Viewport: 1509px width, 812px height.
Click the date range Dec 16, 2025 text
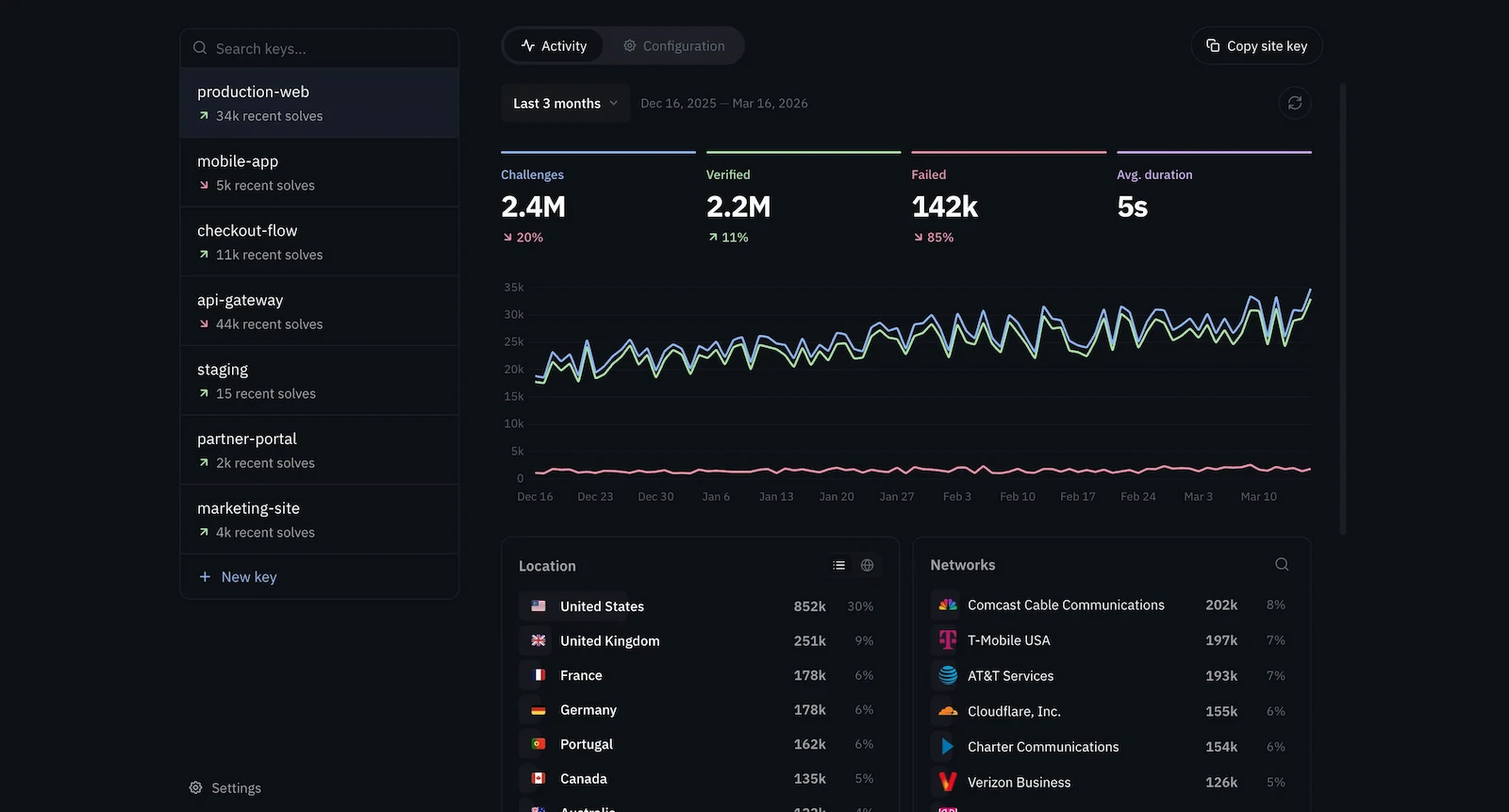[x=678, y=103]
